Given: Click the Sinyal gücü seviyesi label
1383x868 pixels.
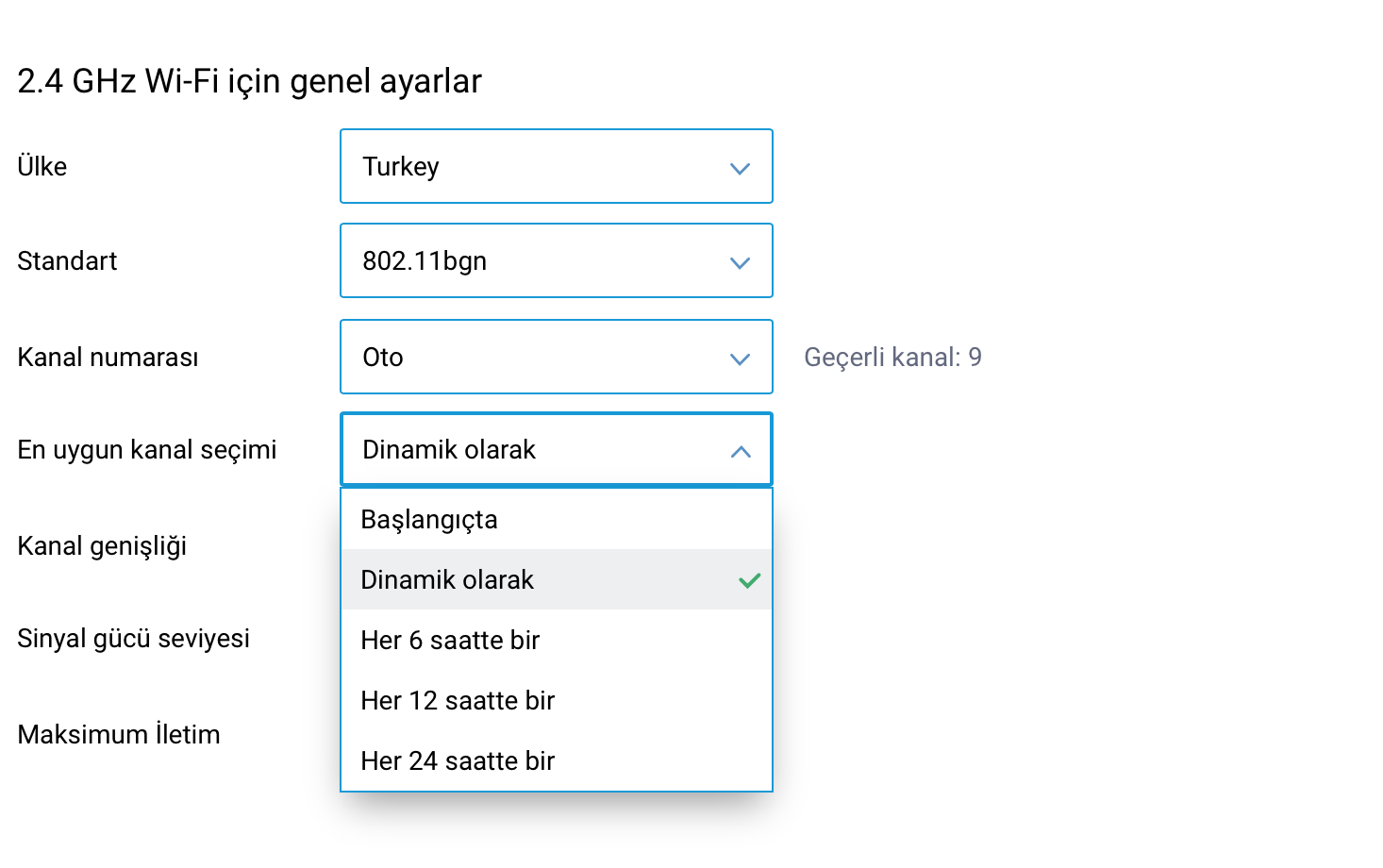Looking at the screenshot, I should point(134,639).
